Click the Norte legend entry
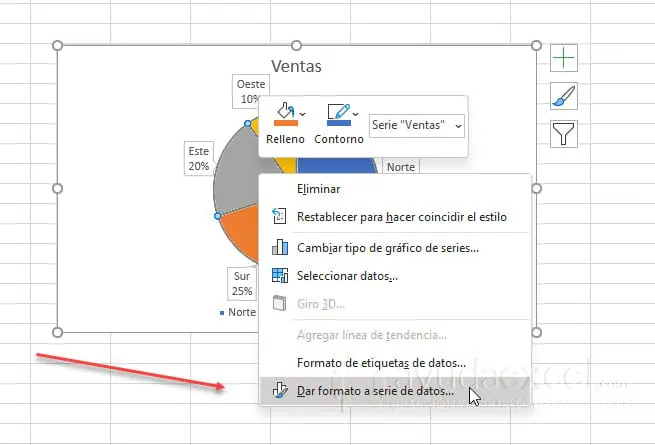 click(238, 312)
